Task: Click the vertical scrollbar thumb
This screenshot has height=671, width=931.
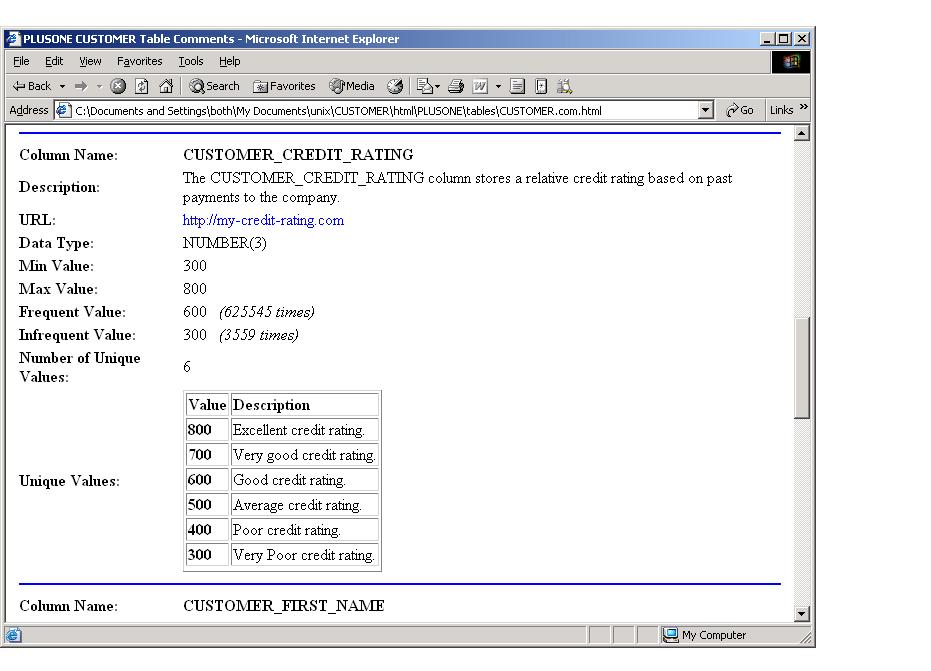Action: point(802,368)
